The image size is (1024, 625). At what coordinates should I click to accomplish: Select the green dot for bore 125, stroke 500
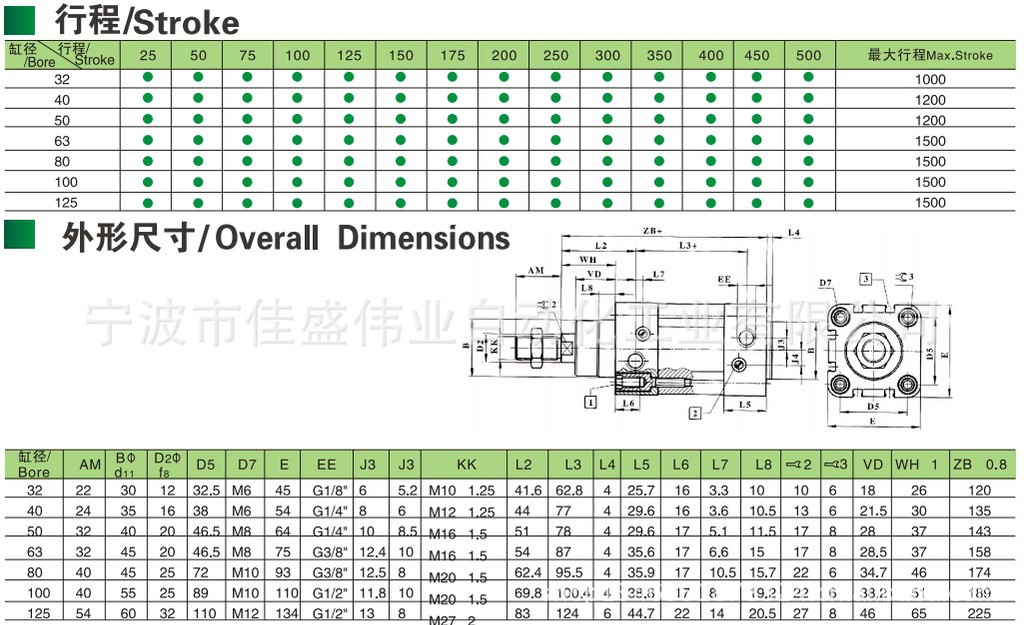[x=808, y=202]
